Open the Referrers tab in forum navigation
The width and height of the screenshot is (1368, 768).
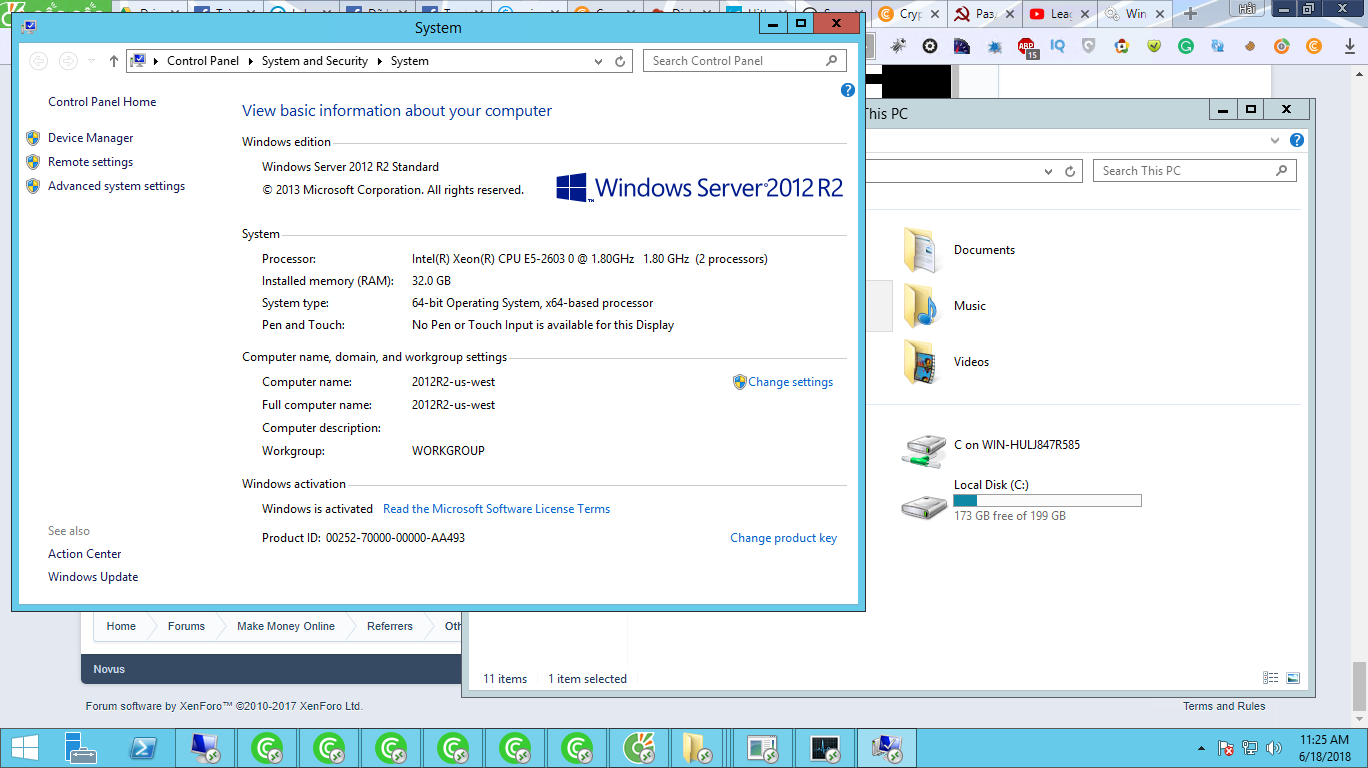390,626
